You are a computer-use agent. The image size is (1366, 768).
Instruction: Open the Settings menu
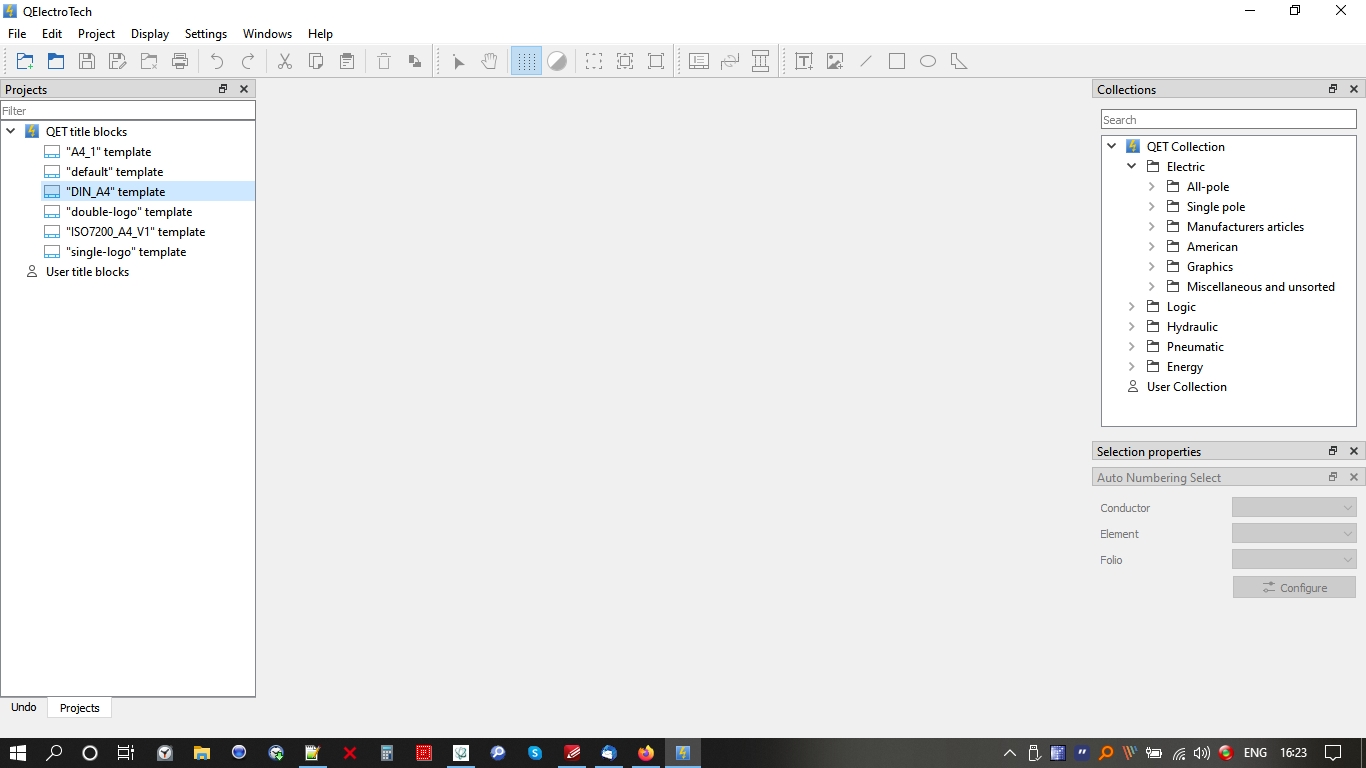[206, 33]
